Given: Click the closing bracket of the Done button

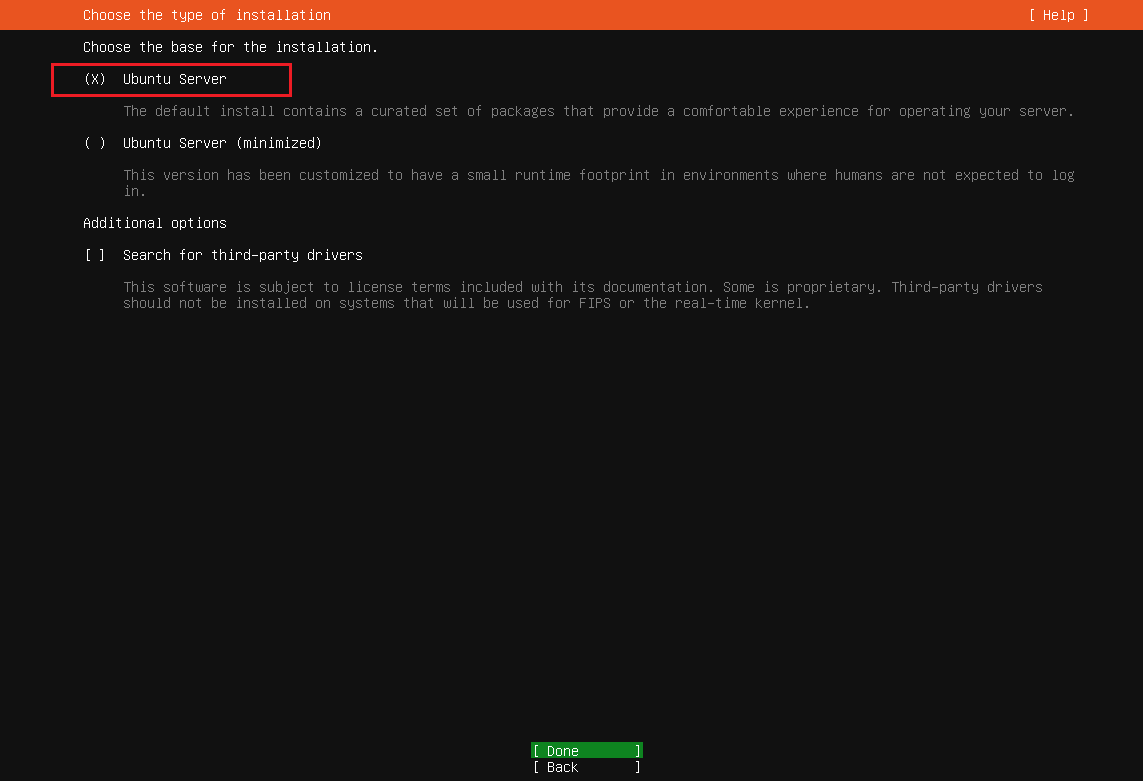Looking at the screenshot, I should [638, 750].
